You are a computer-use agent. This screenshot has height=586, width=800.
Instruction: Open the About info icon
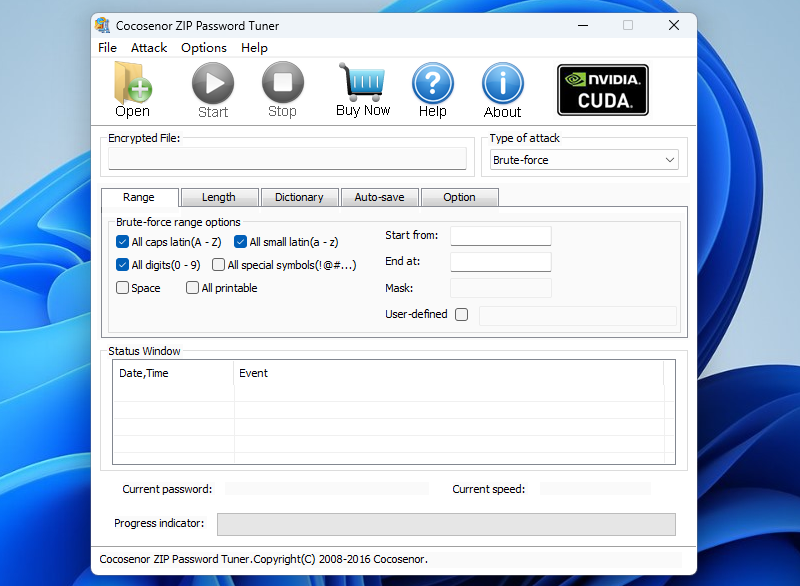click(x=503, y=83)
